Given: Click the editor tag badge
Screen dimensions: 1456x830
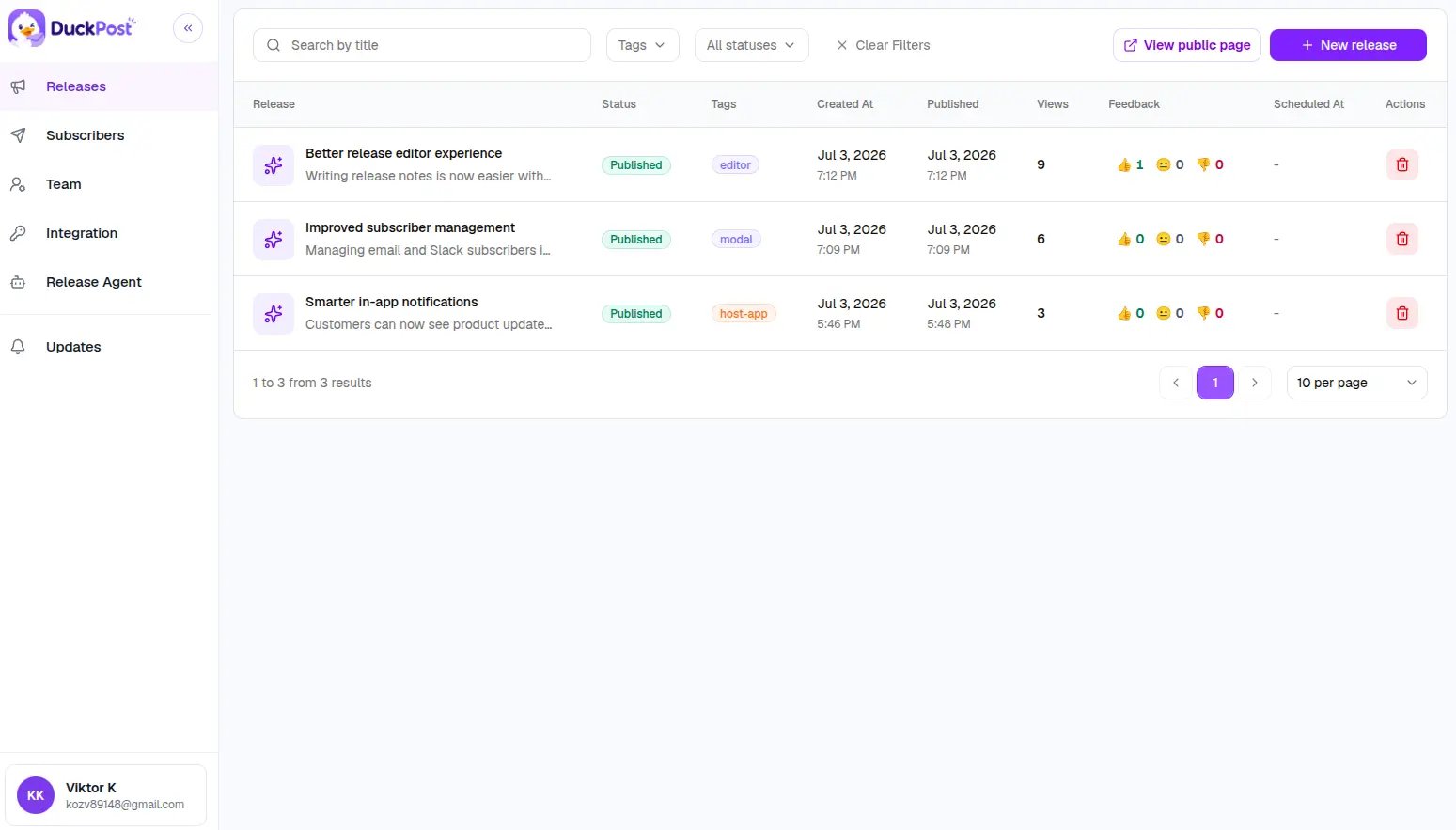Looking at the screenshot, I should pyautogui.click(x=735, y=164).
